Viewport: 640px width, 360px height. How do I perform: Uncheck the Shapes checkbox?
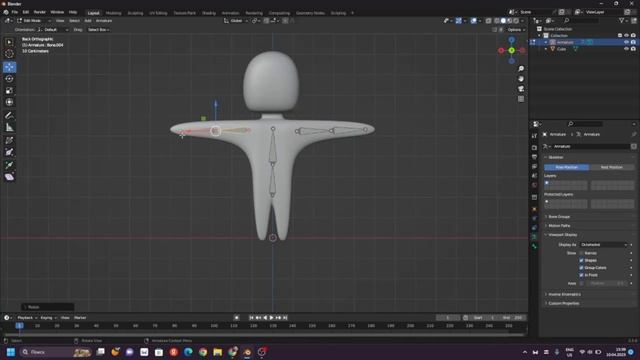click(581, 260)
